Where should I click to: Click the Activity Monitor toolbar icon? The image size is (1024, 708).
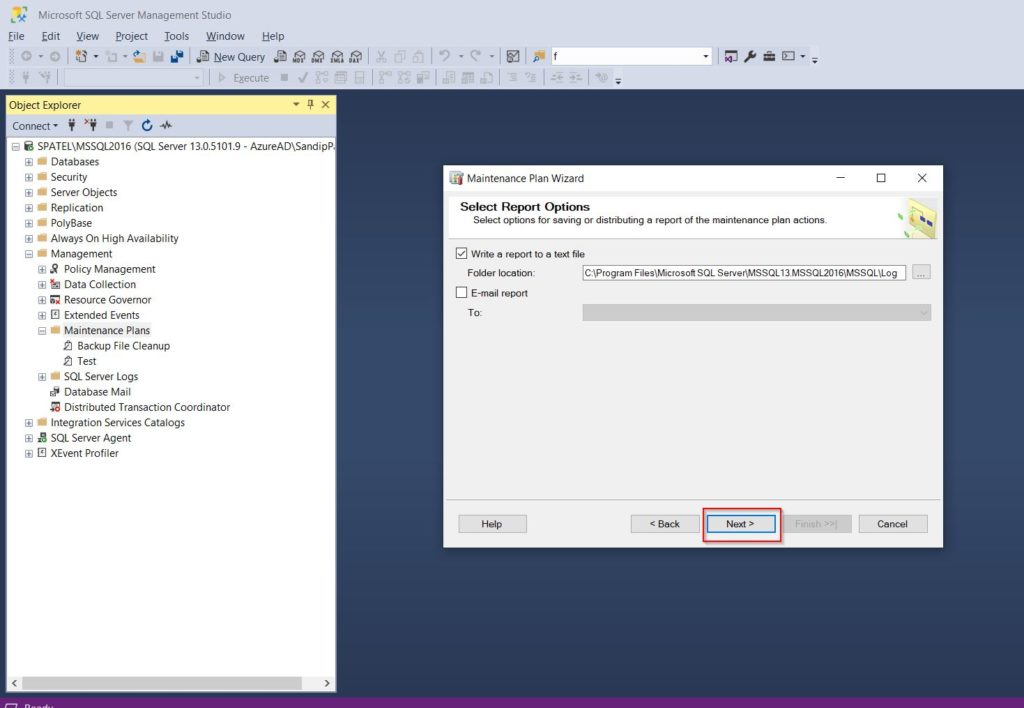click(x=513, y=57)
